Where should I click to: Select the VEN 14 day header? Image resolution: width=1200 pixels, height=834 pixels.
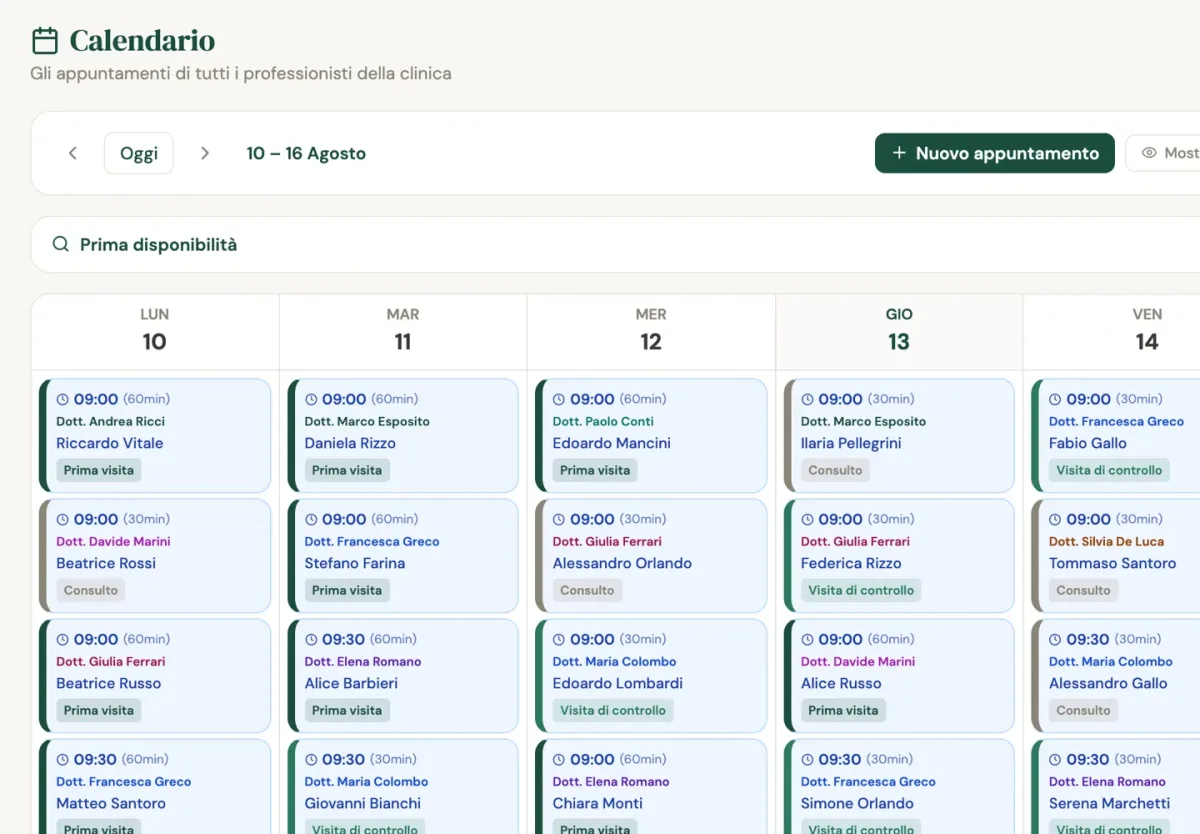tap(1112, 331)
